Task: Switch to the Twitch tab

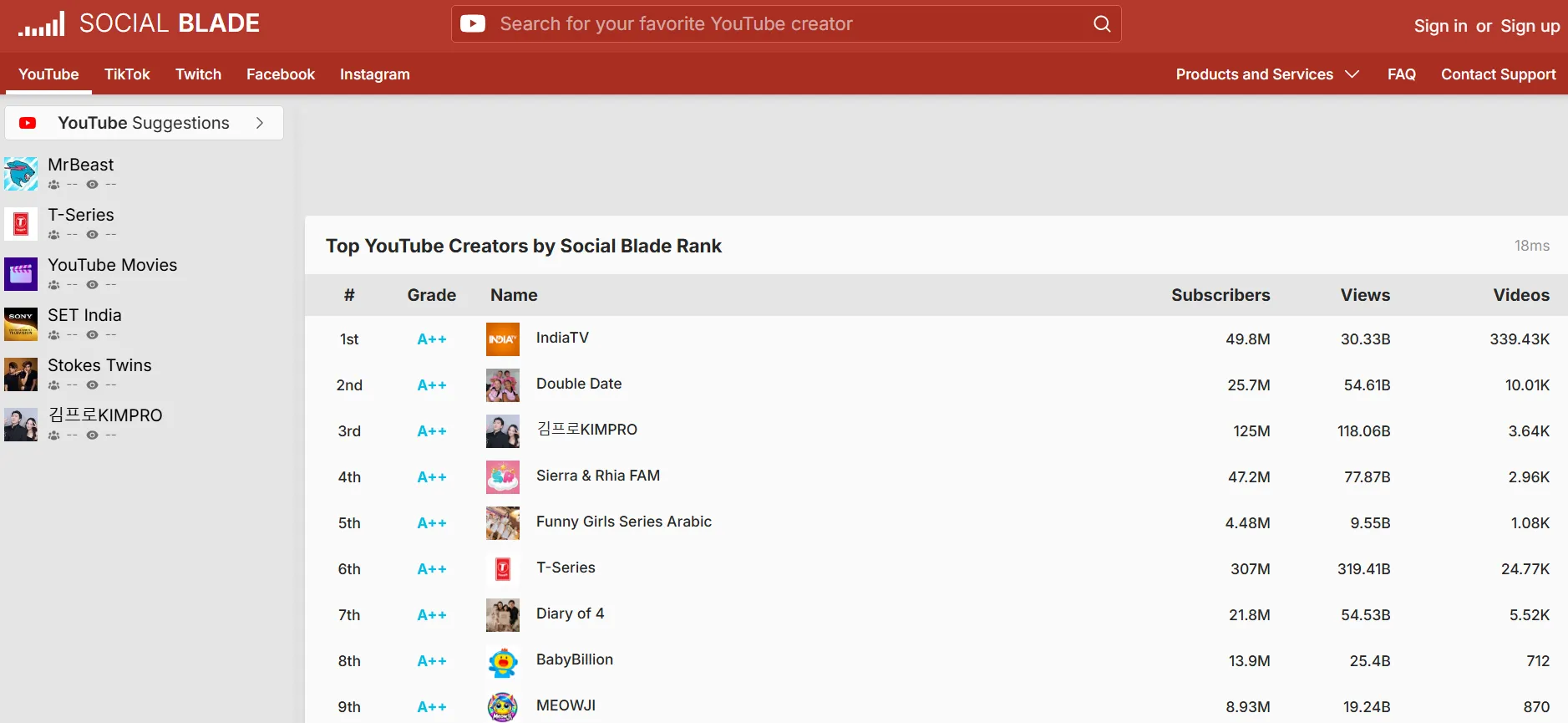Action: pyautogui.click(x=198, y=74)
